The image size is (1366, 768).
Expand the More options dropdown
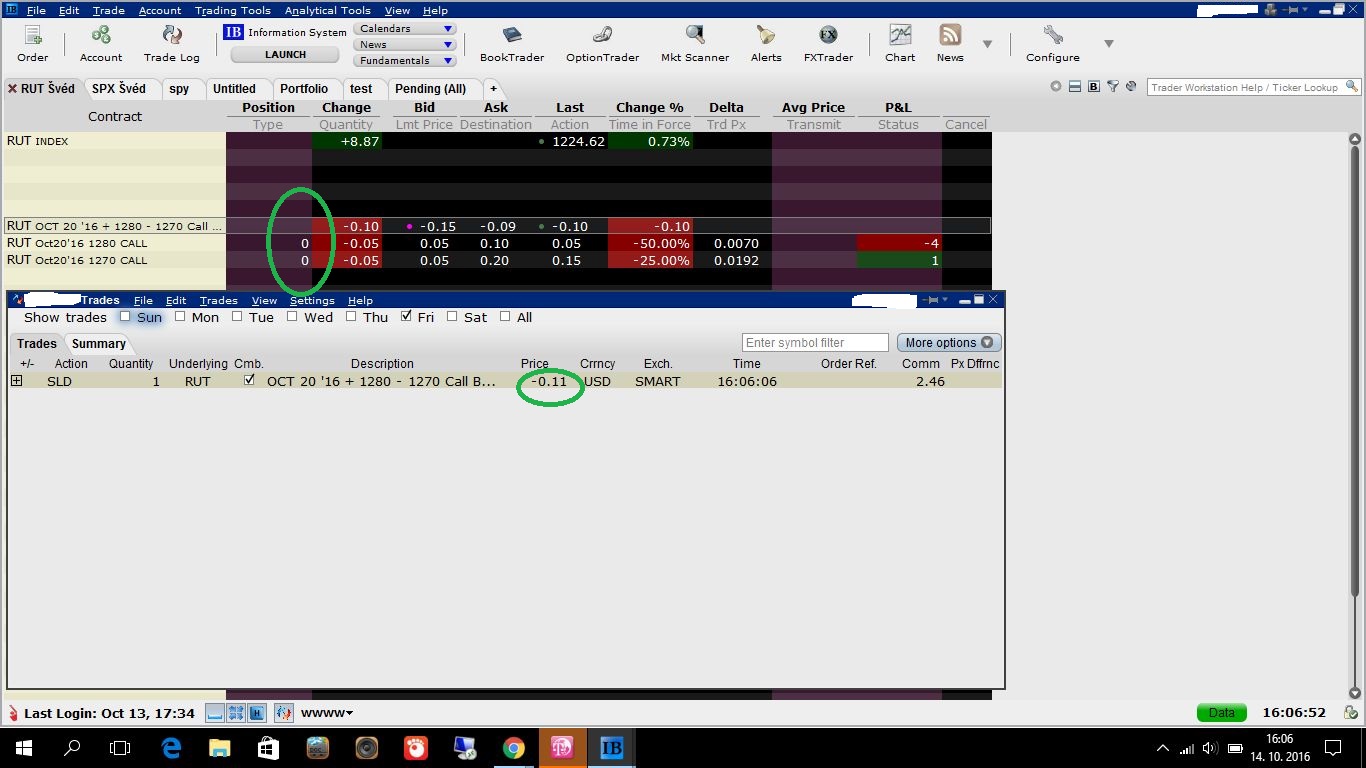pyautogui.click(x=949, y=342)
